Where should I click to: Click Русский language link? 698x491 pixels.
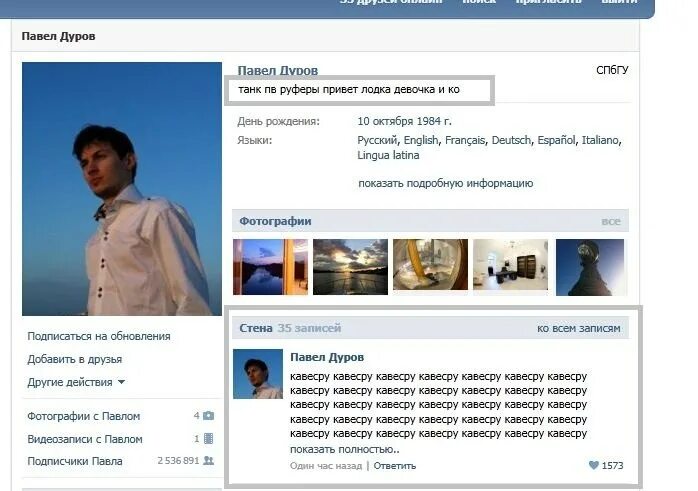click(x=377, y=140)
